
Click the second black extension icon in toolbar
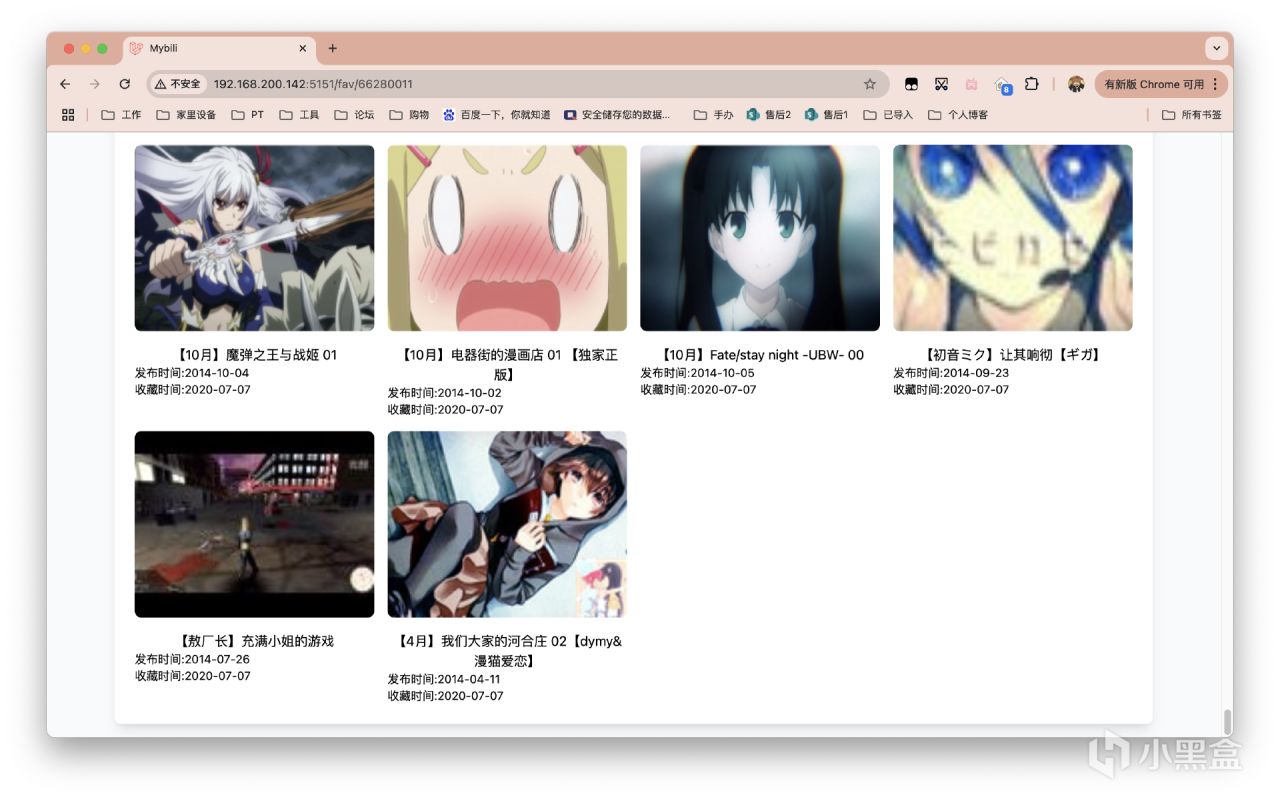(x=941, y=84)
